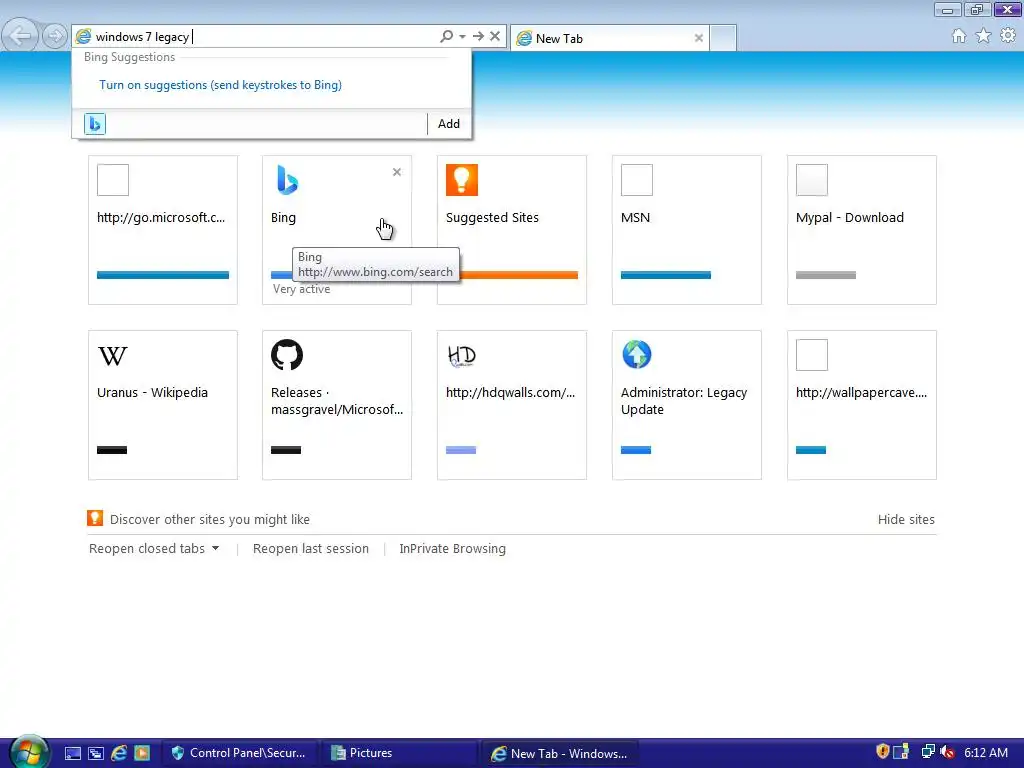Click the Uranus - Wikipedia title text
Screen dimensions: 1024x768
pyautogui.click(x=152, y=392)
